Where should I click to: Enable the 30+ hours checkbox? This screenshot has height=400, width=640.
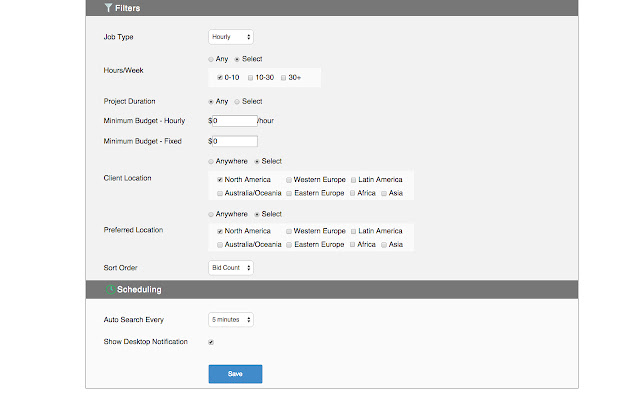coord(284,77)
